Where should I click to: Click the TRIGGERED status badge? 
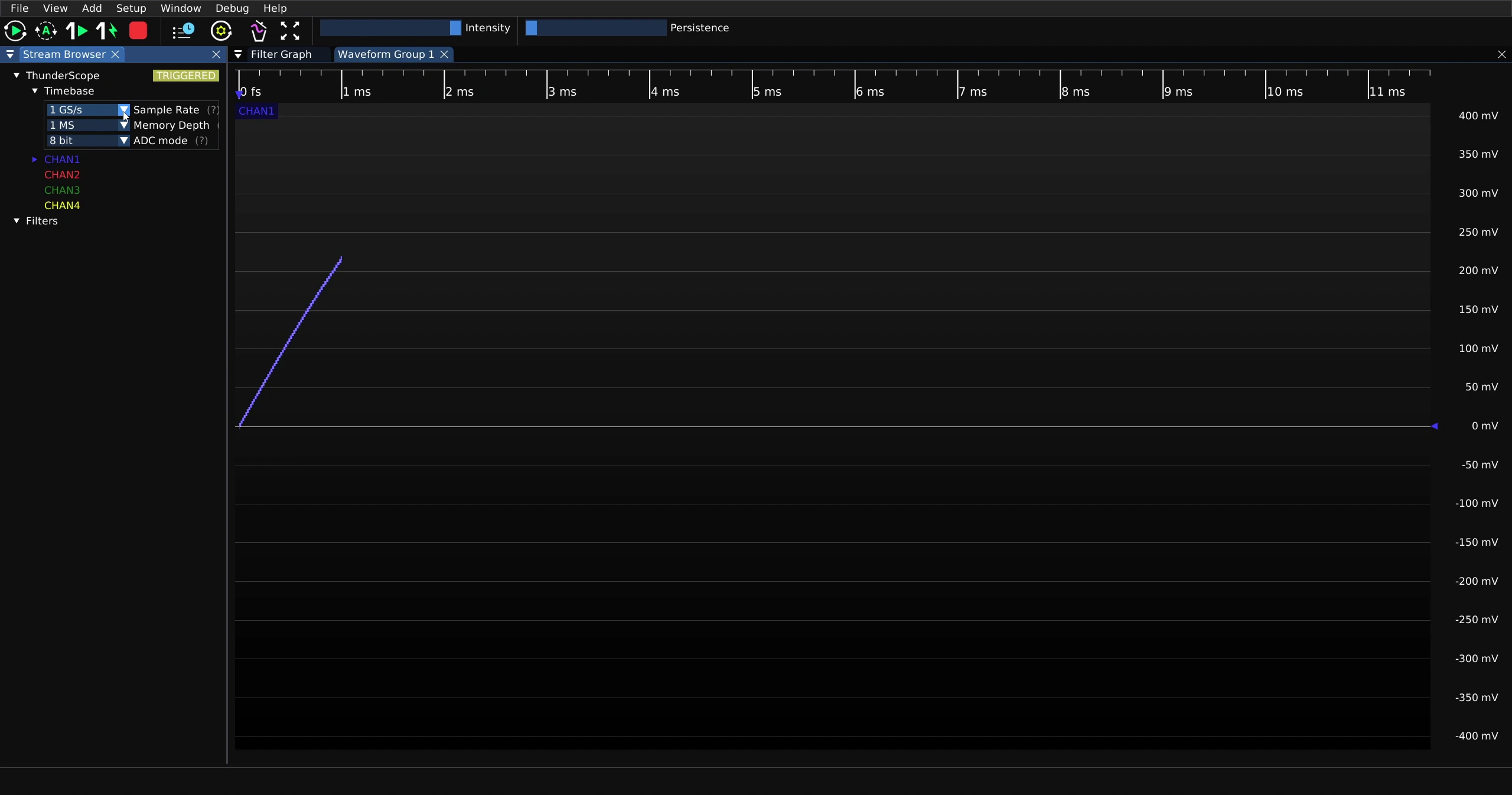(186, 76)
